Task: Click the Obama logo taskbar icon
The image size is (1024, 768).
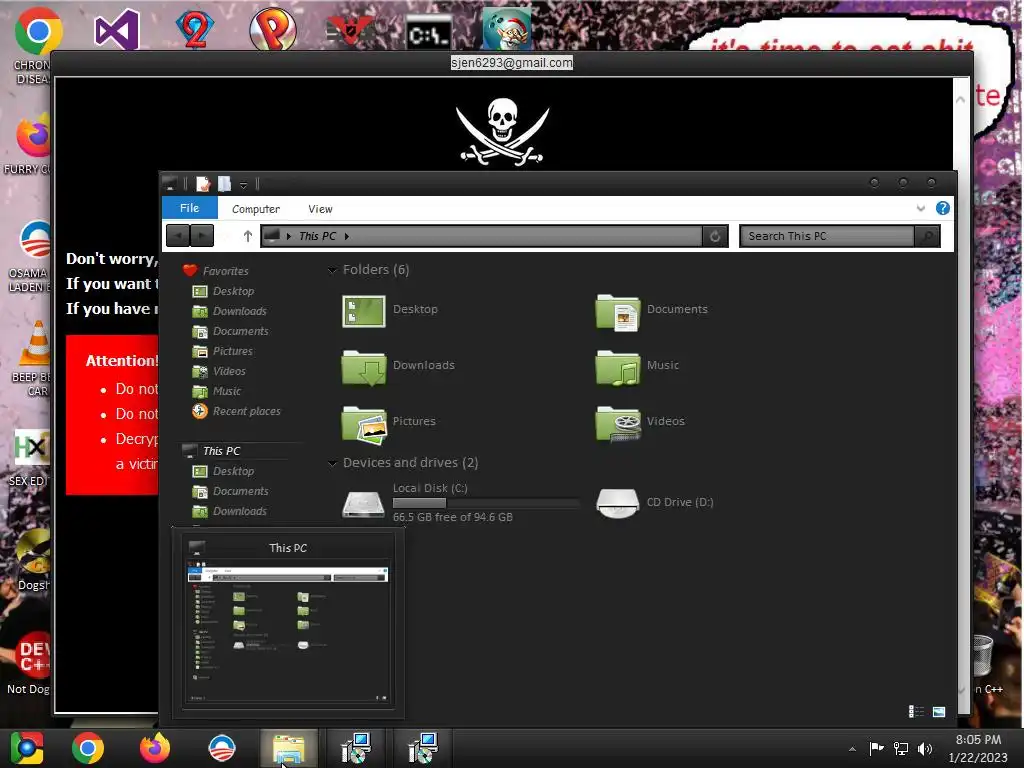Action: pos(222,748)
